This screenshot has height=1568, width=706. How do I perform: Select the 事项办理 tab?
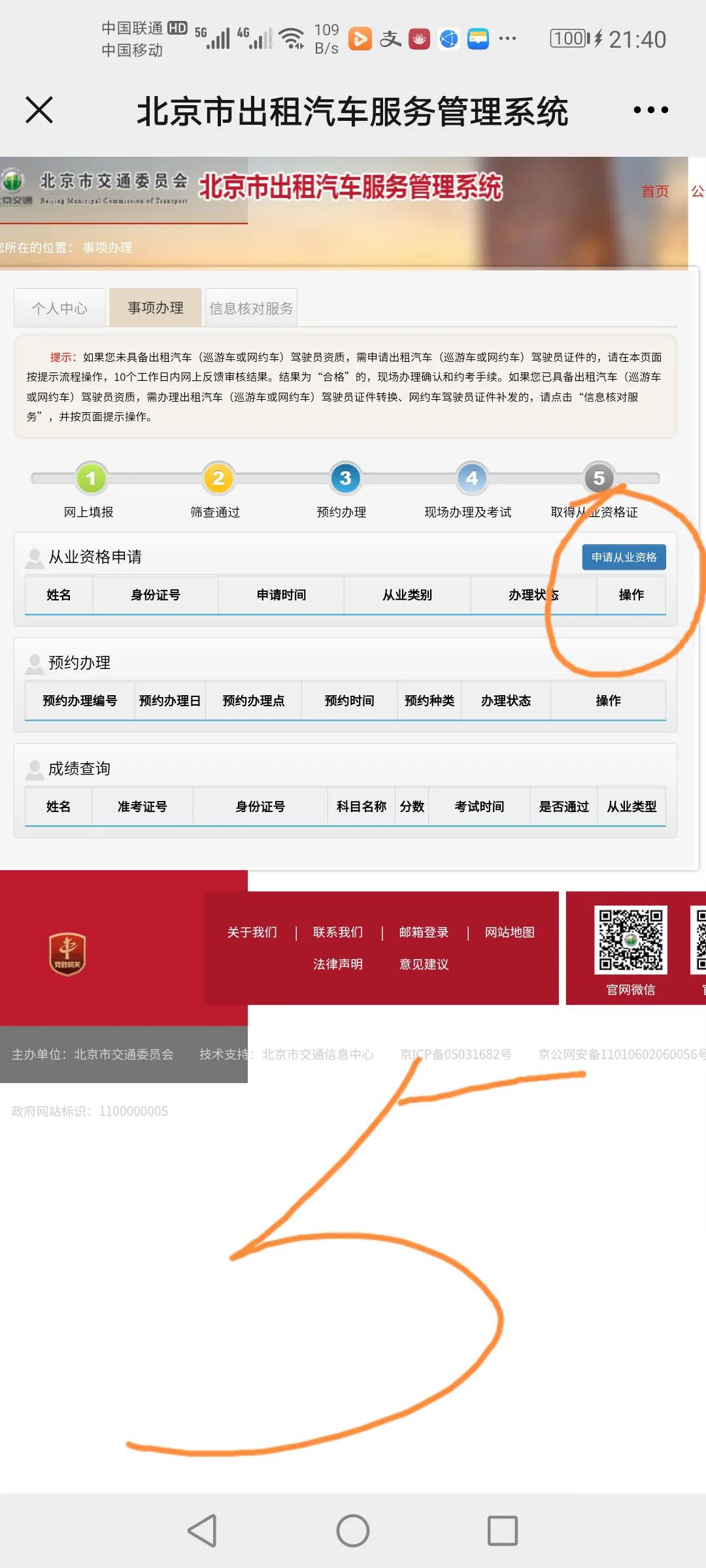click(x=156, y=308)
